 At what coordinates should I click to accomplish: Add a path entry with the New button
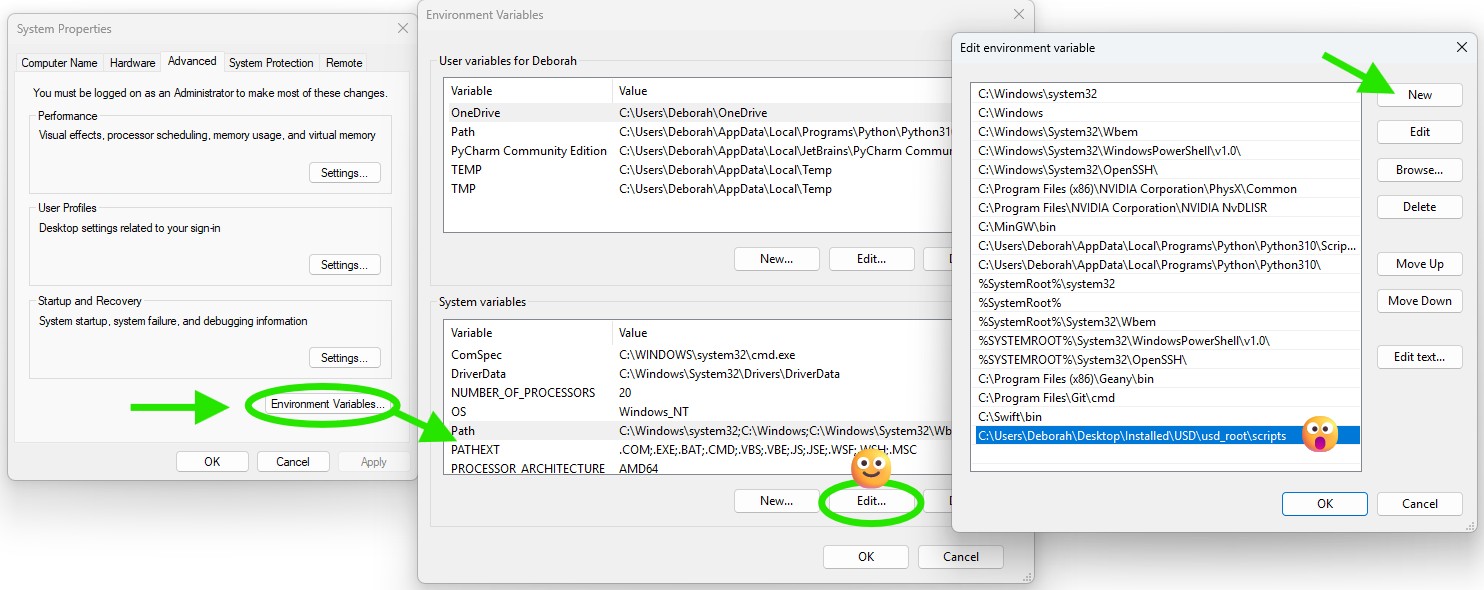pyautogui.click(x=1418, y=95)
